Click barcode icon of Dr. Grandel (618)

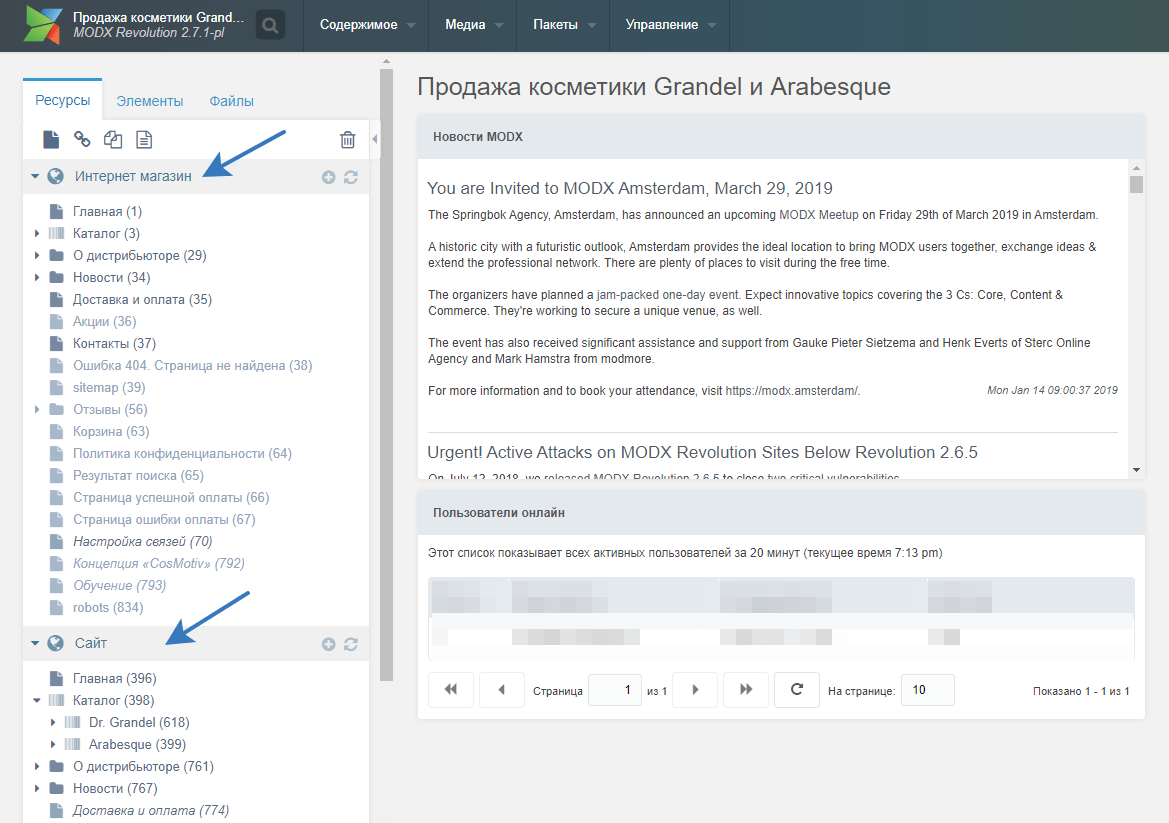click(72, 722)
